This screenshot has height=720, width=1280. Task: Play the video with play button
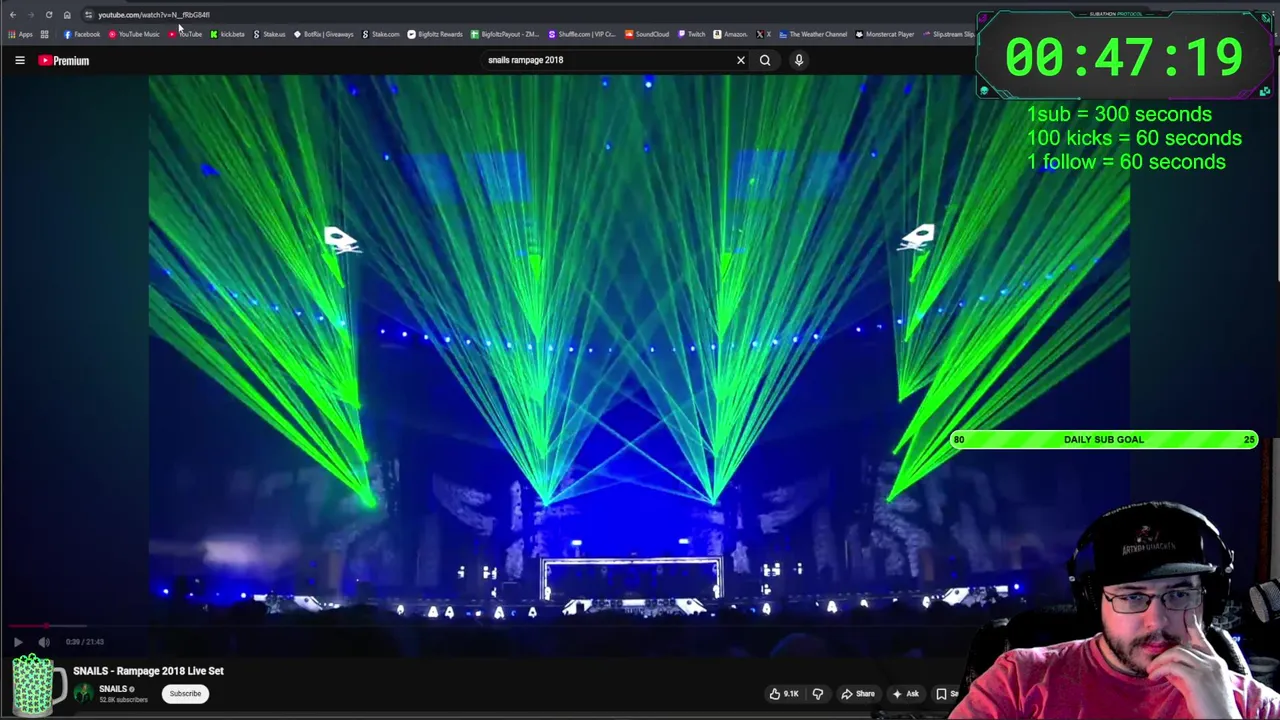(18, 642)
